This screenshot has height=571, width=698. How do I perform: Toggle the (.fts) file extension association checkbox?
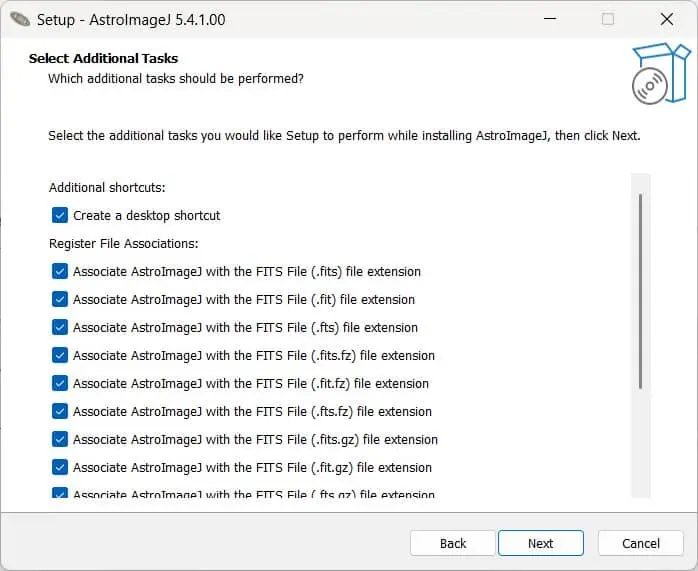[60, 328]
